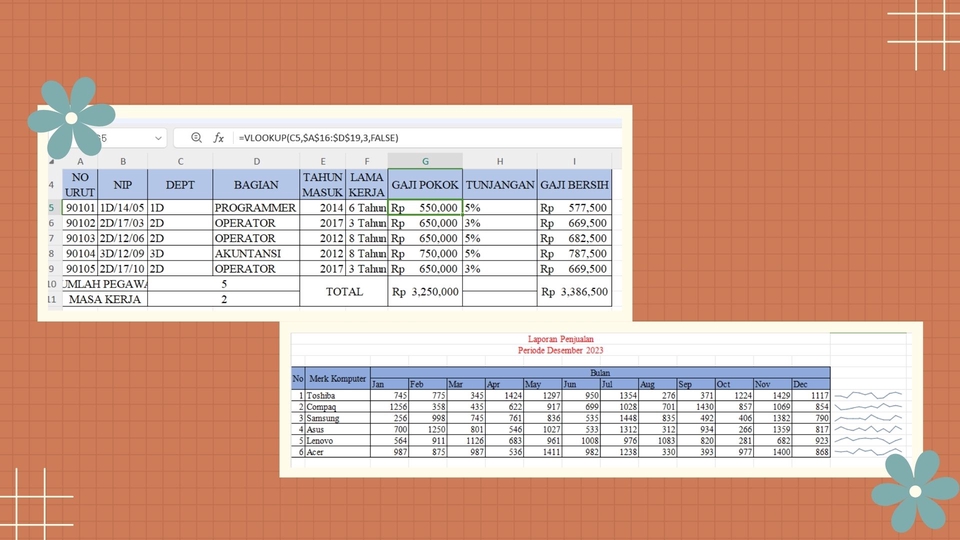
Task: Select column A header
Action: [x=80, y=161]
